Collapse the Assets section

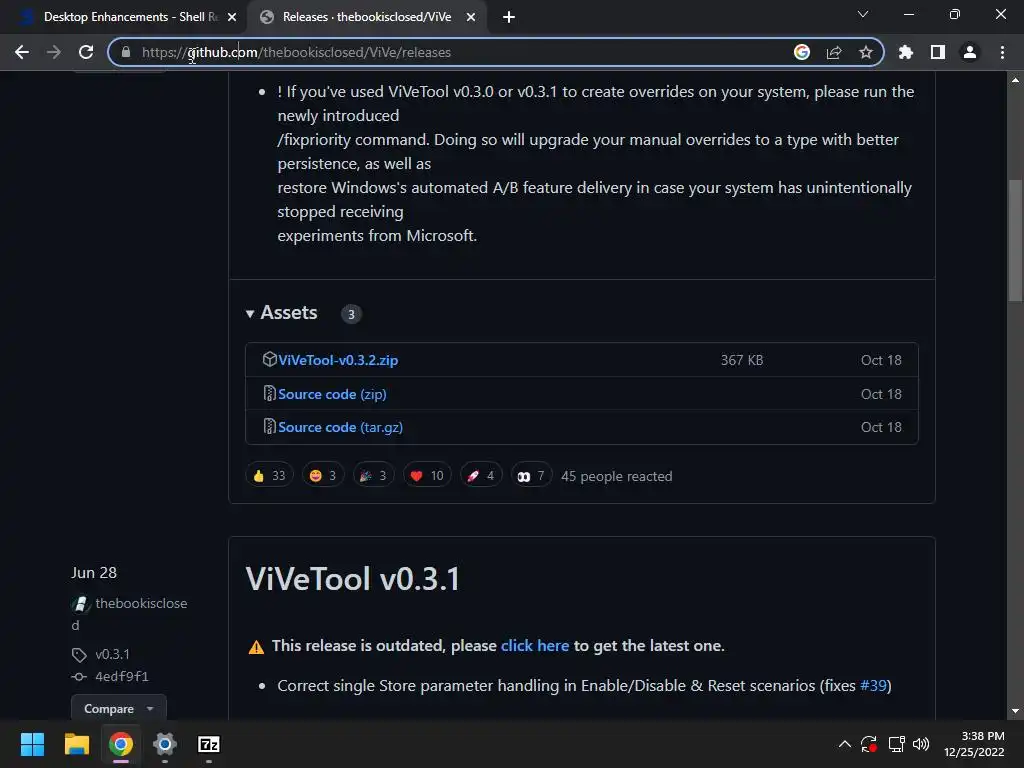pos(281,313)
